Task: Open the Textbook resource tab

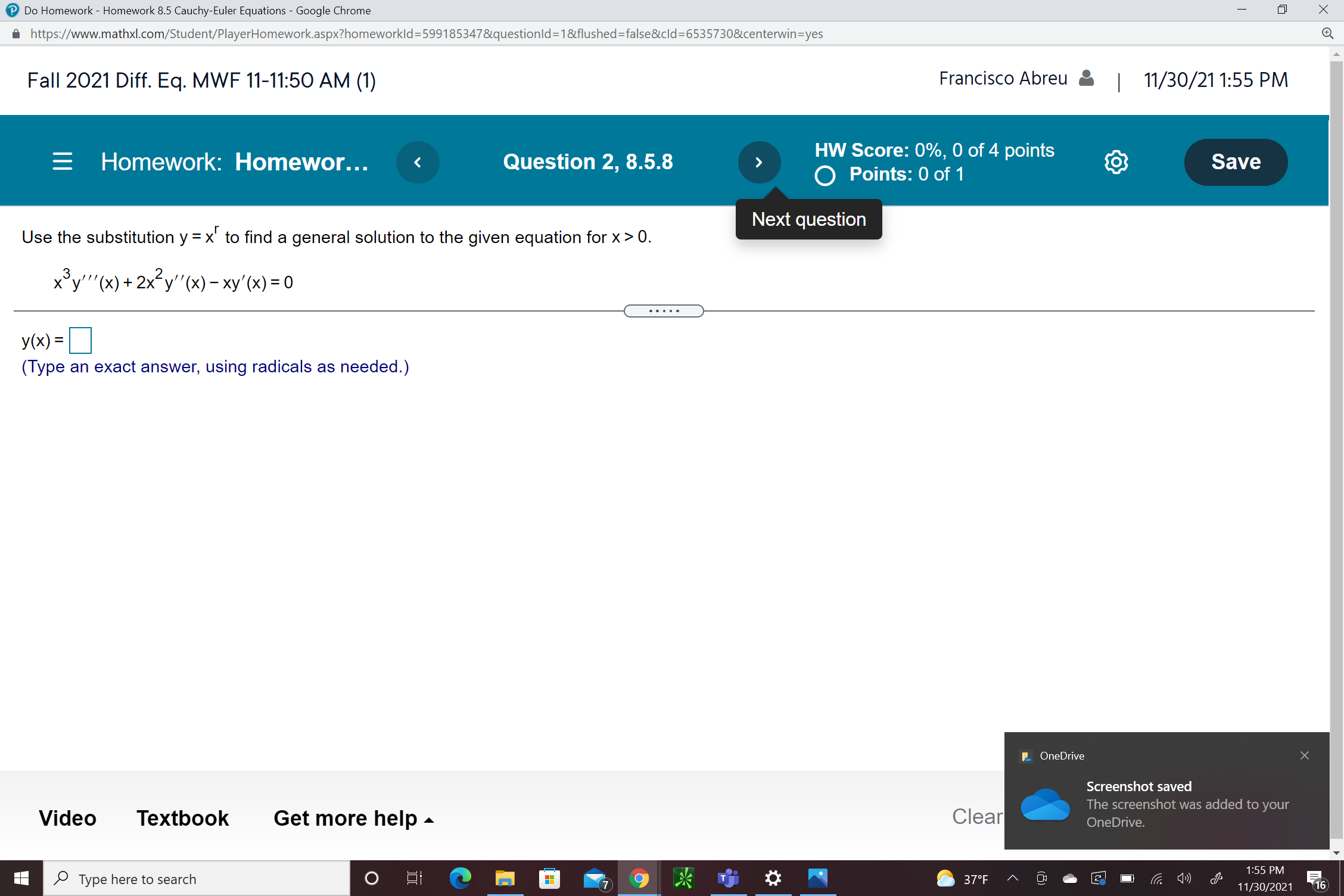Action: click(182, 818)
